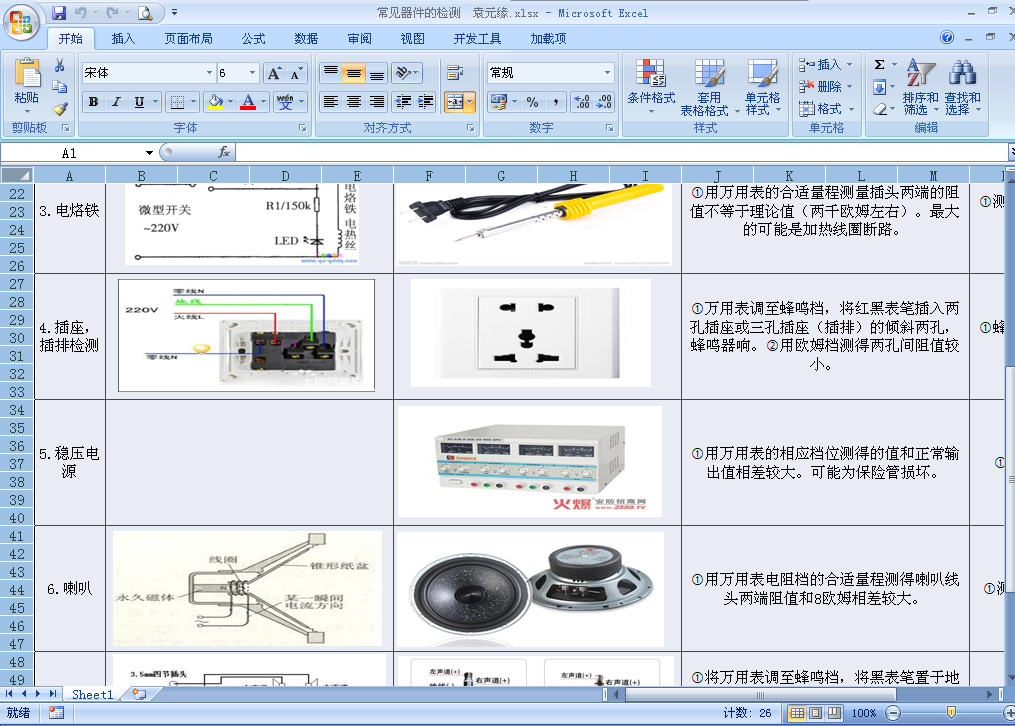This screenshot has width=1015, height=726.
Task: Open the font size dropdown
Action: point(252,73)
